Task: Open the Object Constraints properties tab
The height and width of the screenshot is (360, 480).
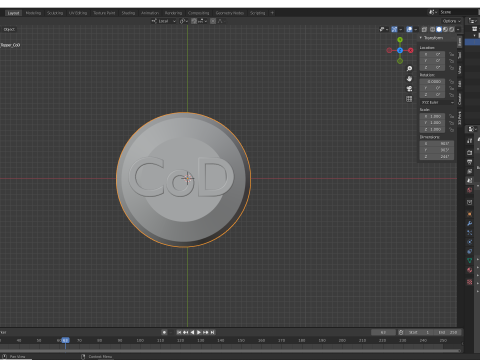Action: (470, 251)
